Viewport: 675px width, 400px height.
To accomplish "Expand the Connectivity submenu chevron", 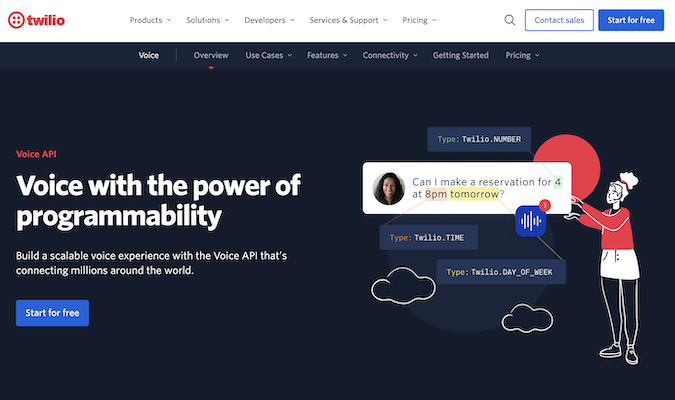I will pos(415,56).
